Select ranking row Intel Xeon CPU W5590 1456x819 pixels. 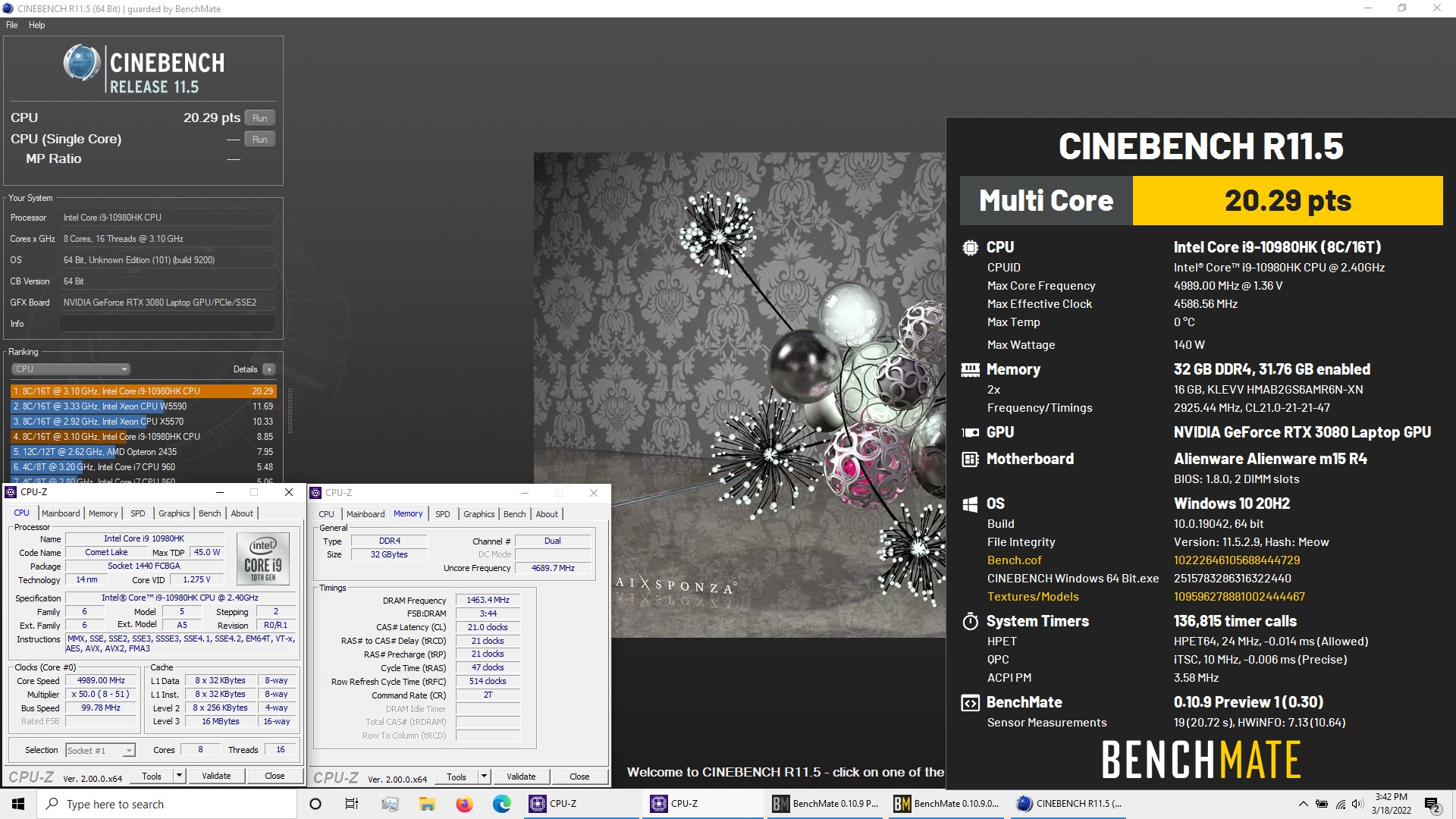143,406
